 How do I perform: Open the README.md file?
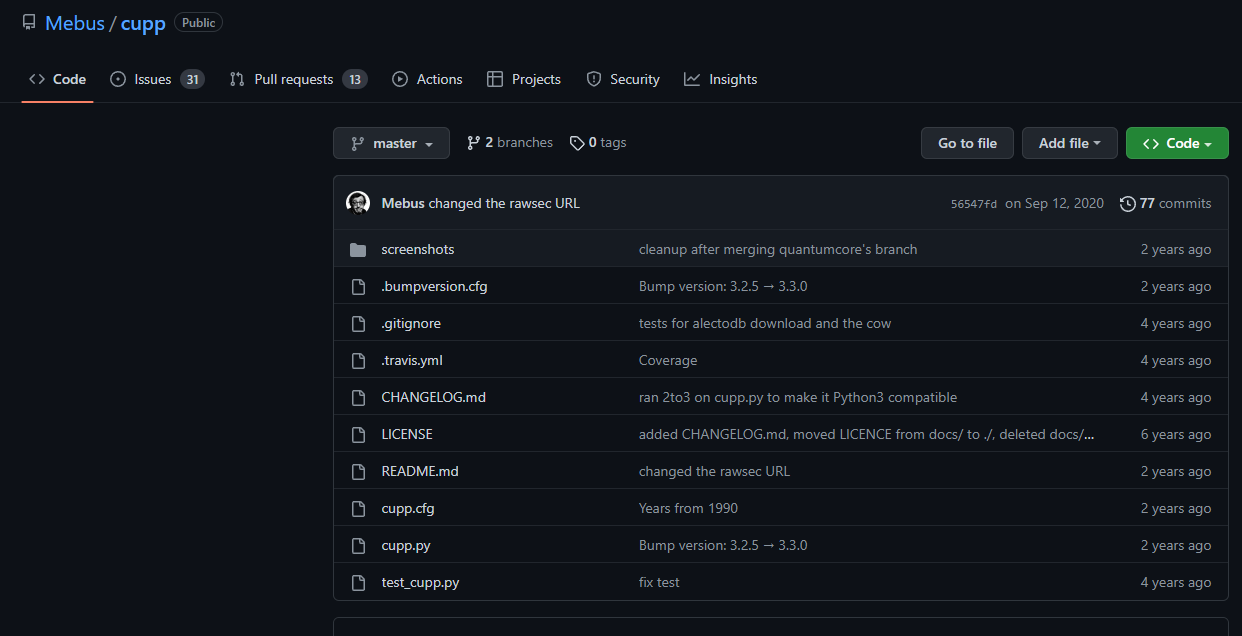pyautogui.click(x=420, y=471)
